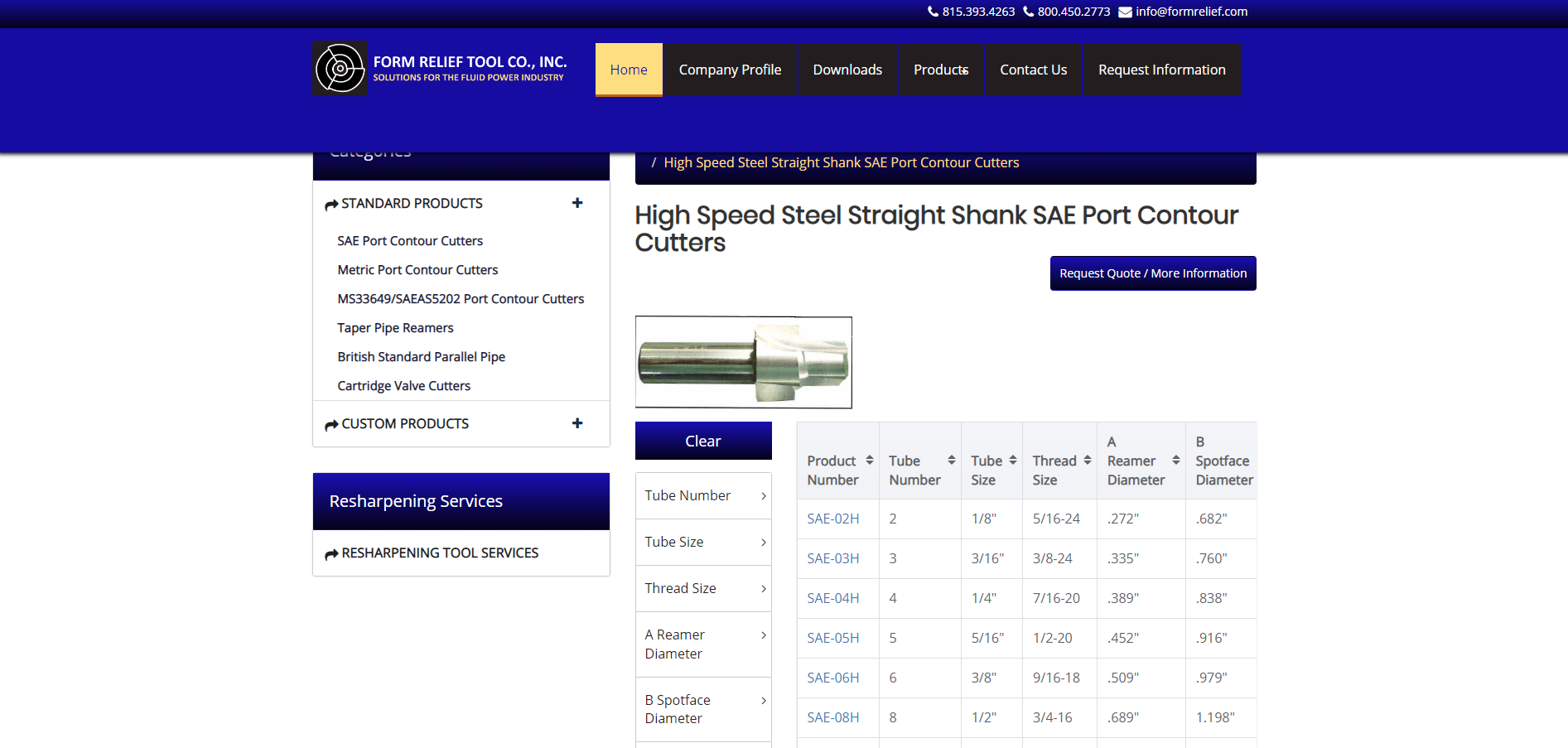Screen dimensions: 1568x748
Task: Open the Downloads section
Action: 847,70
